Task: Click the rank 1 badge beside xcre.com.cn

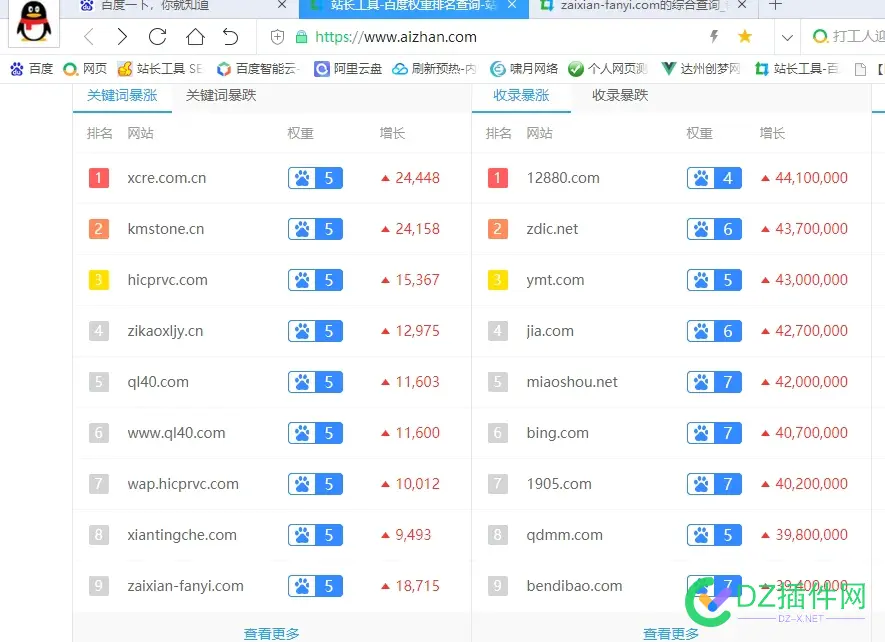Action: tap(98, 177)
